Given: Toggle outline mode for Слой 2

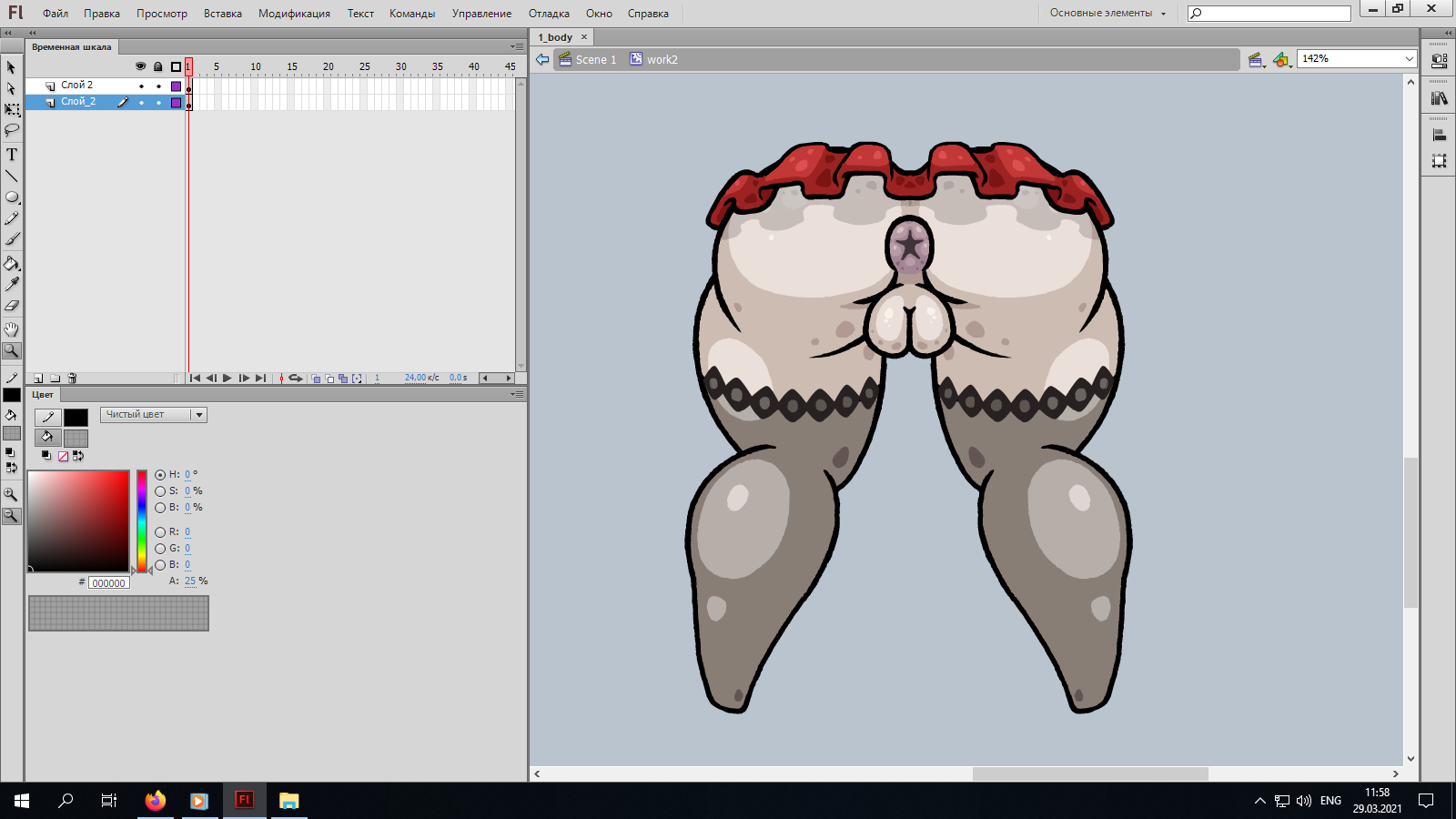Looking at the screenshot, I should point(177,86).
